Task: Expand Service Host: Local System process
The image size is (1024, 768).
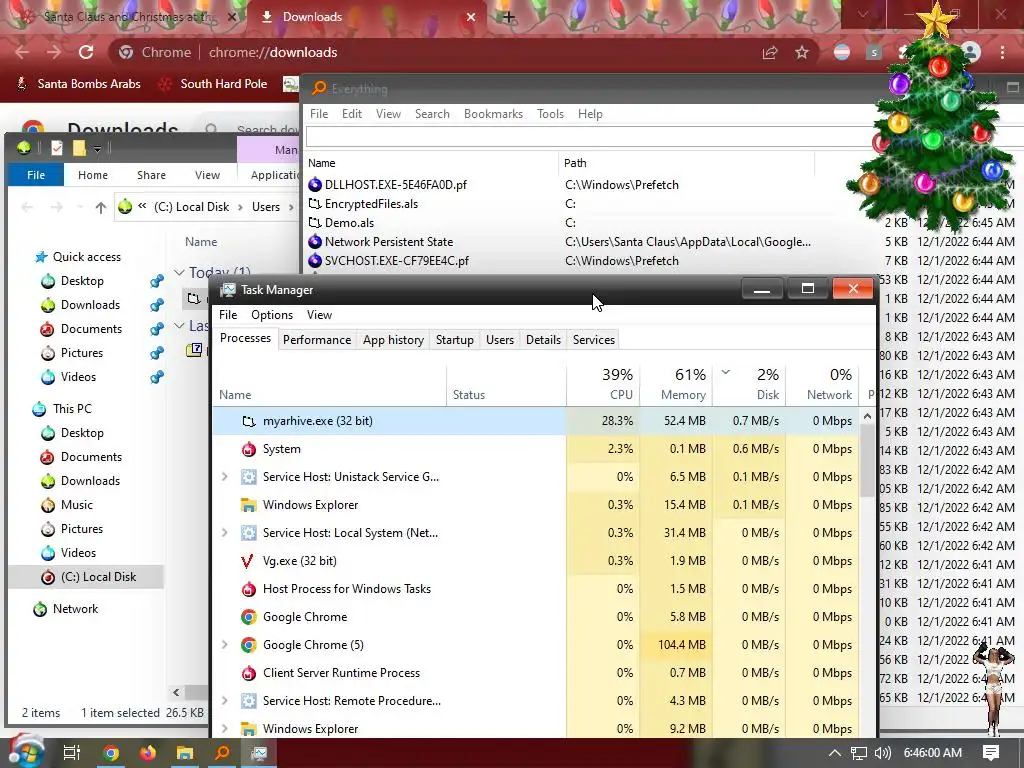Action: coord(225,533)
